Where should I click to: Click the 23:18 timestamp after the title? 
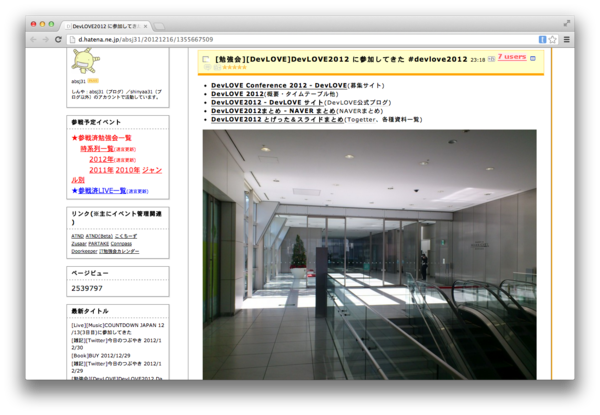[478, 60]
